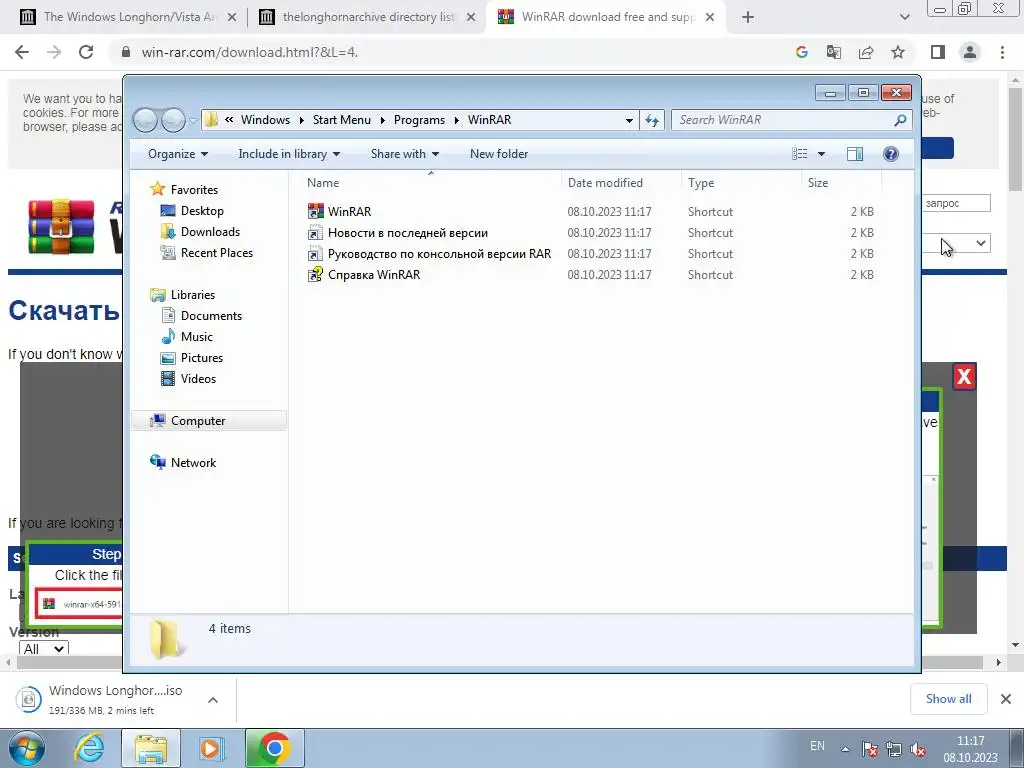
Task: Select Computer in navigation pane
Action: click(x=209, y=421)
